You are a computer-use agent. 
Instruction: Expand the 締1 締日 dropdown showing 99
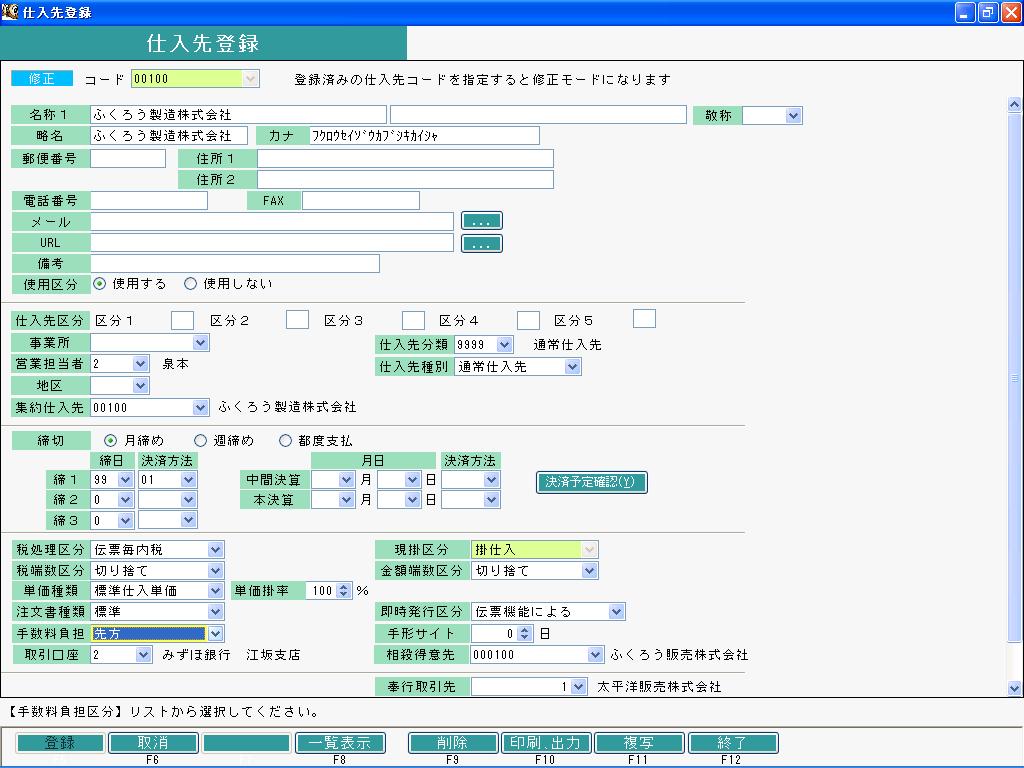(126, 479)
